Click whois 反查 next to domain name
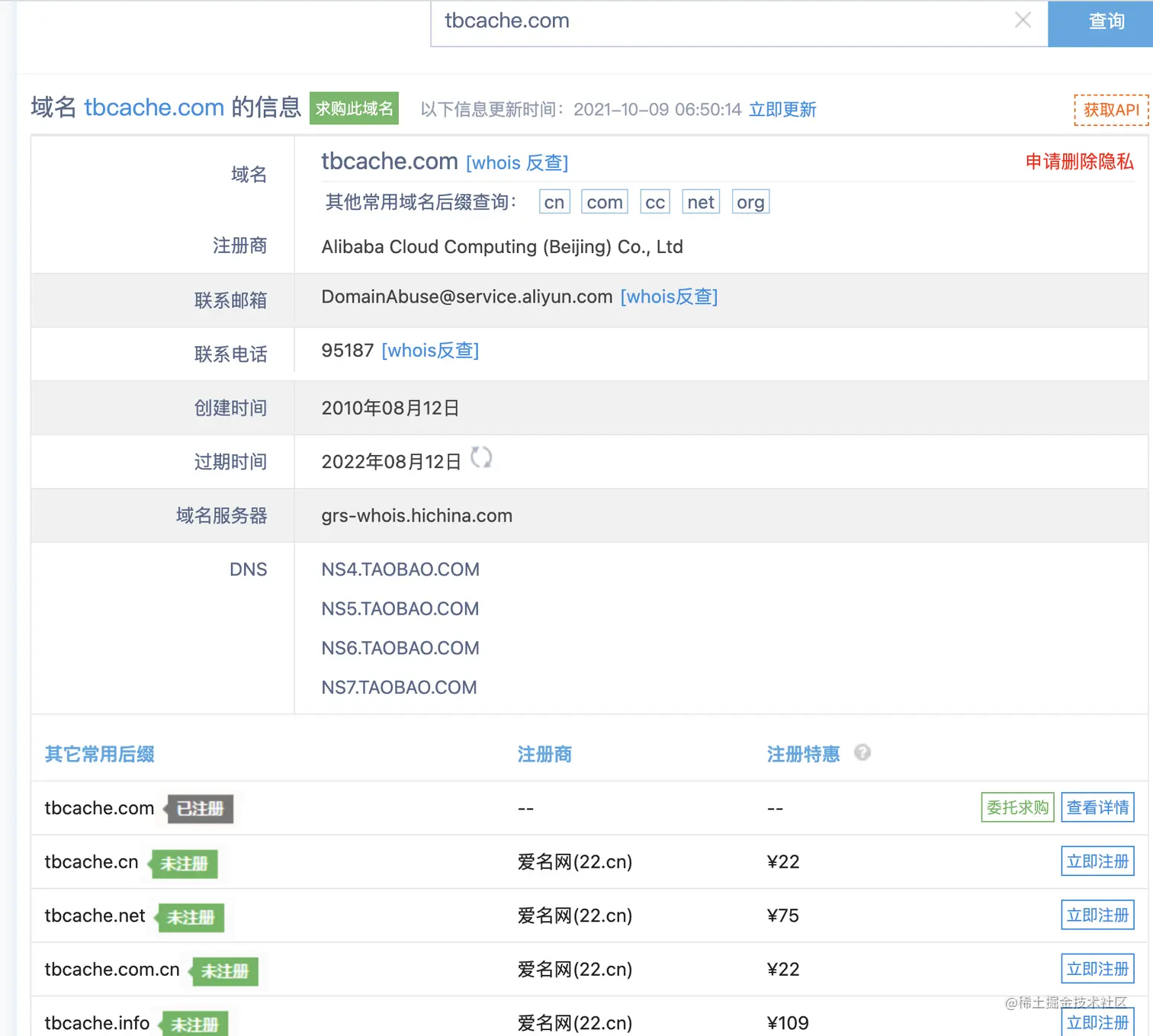Image resolution: width=1153 pixels, height=1036 pixels. coord(517,163)
